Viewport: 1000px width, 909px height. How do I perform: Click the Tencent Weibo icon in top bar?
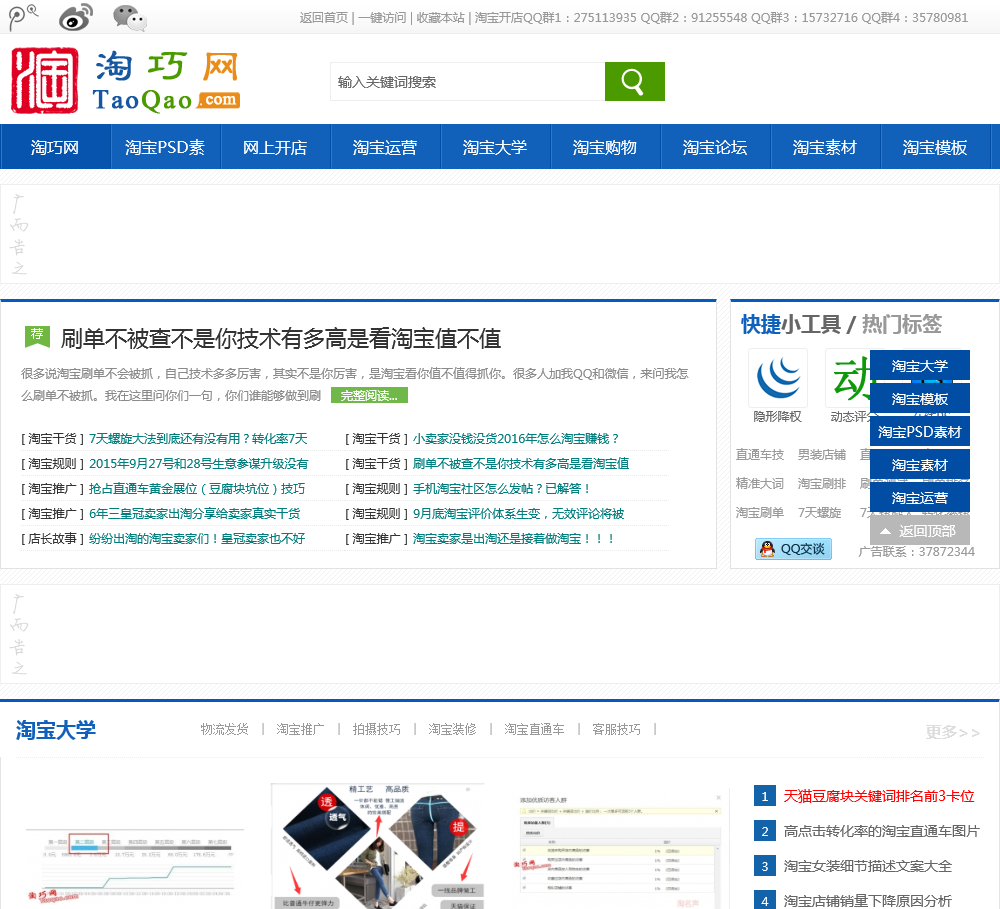coord(23,17)
